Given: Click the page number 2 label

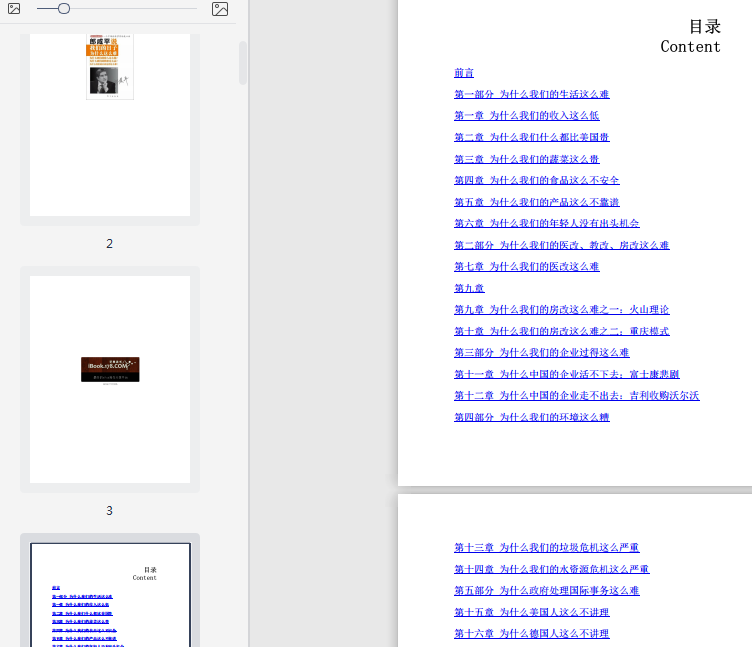Looking at the screenshot, I should tap(109, 244).
